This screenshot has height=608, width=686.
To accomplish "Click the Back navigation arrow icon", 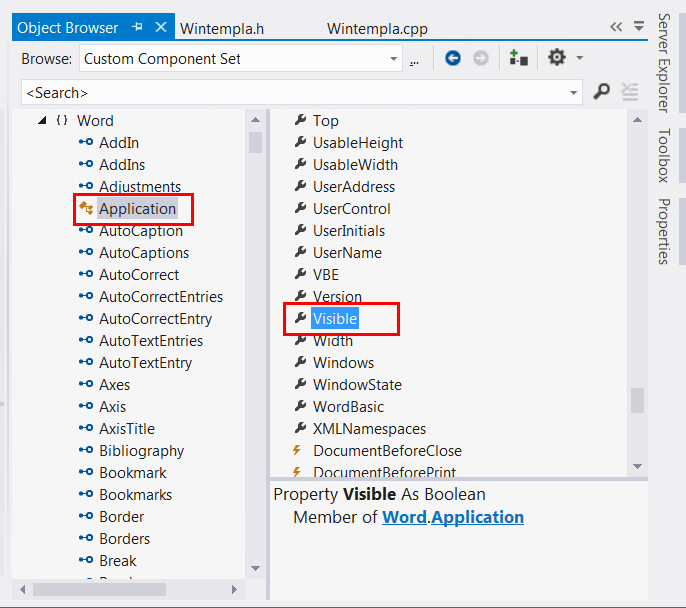I will click(x=453, y=58).
